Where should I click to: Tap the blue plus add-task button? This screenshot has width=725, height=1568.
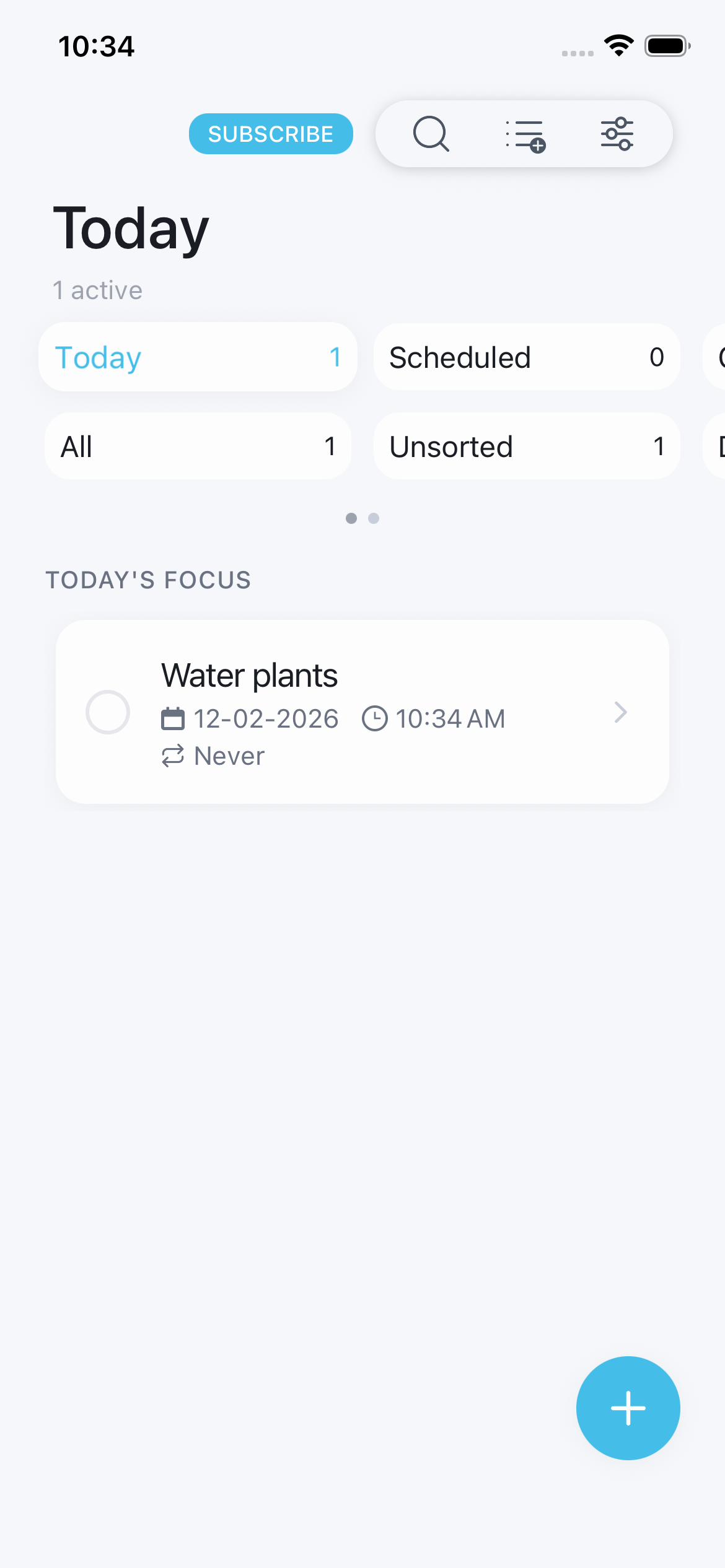point(628,1408)
